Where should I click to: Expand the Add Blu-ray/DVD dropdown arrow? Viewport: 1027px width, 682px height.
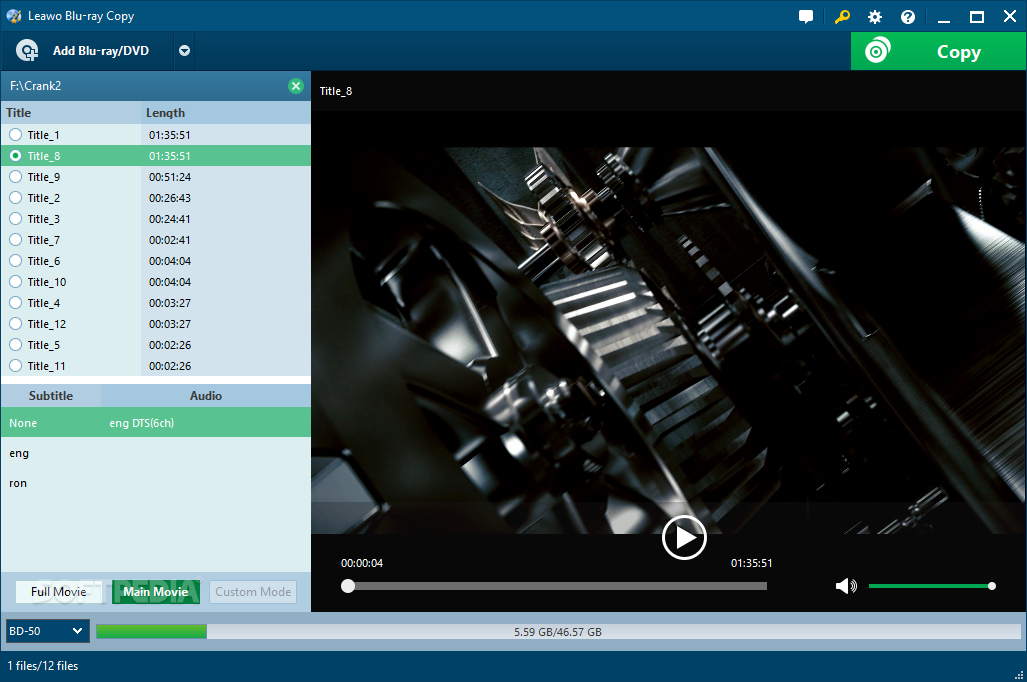[185, 50]
